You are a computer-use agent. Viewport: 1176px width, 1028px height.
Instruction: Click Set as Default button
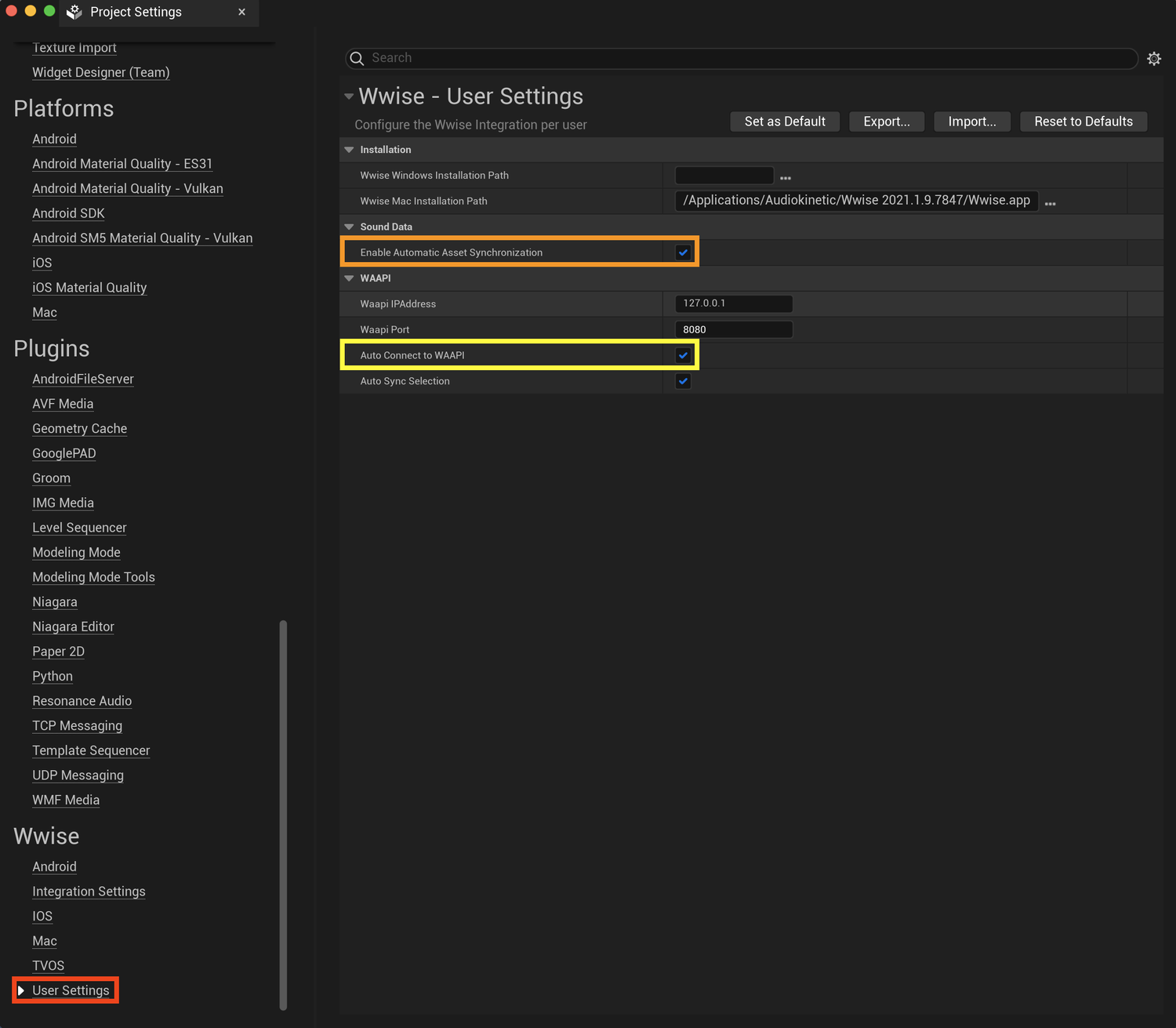pos(785,122)
